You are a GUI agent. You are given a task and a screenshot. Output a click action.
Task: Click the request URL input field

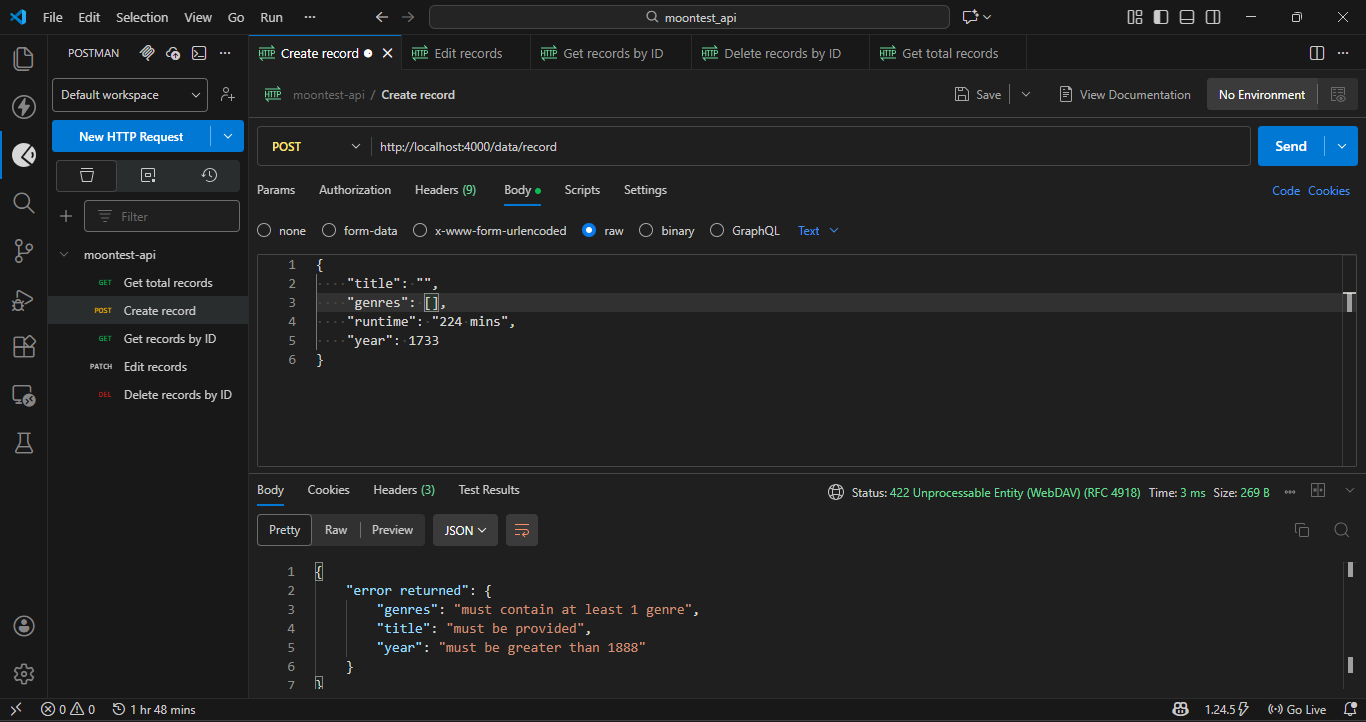click(700, 146)
